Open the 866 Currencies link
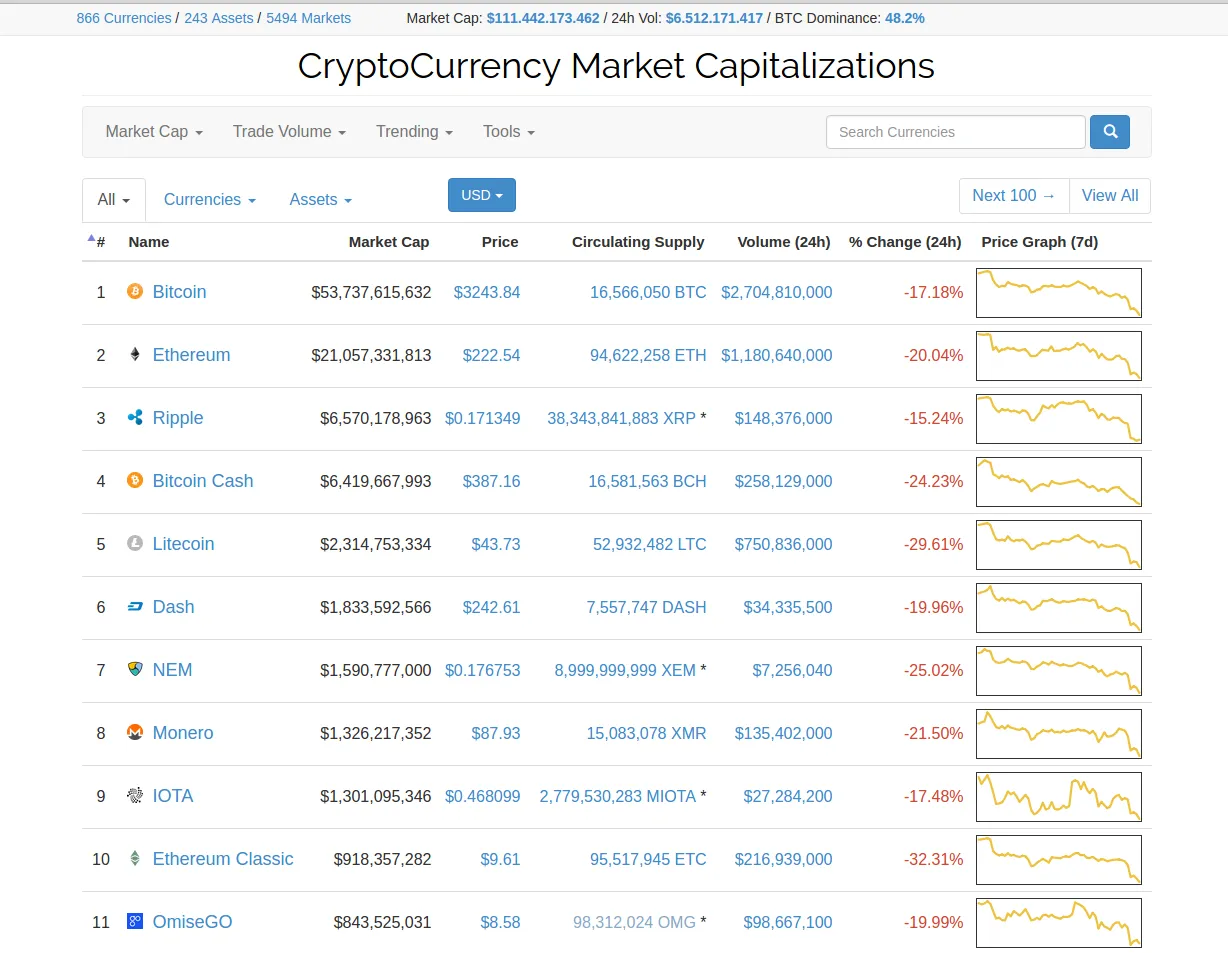This screenshot has height=953, width=1228. point(124,18)
